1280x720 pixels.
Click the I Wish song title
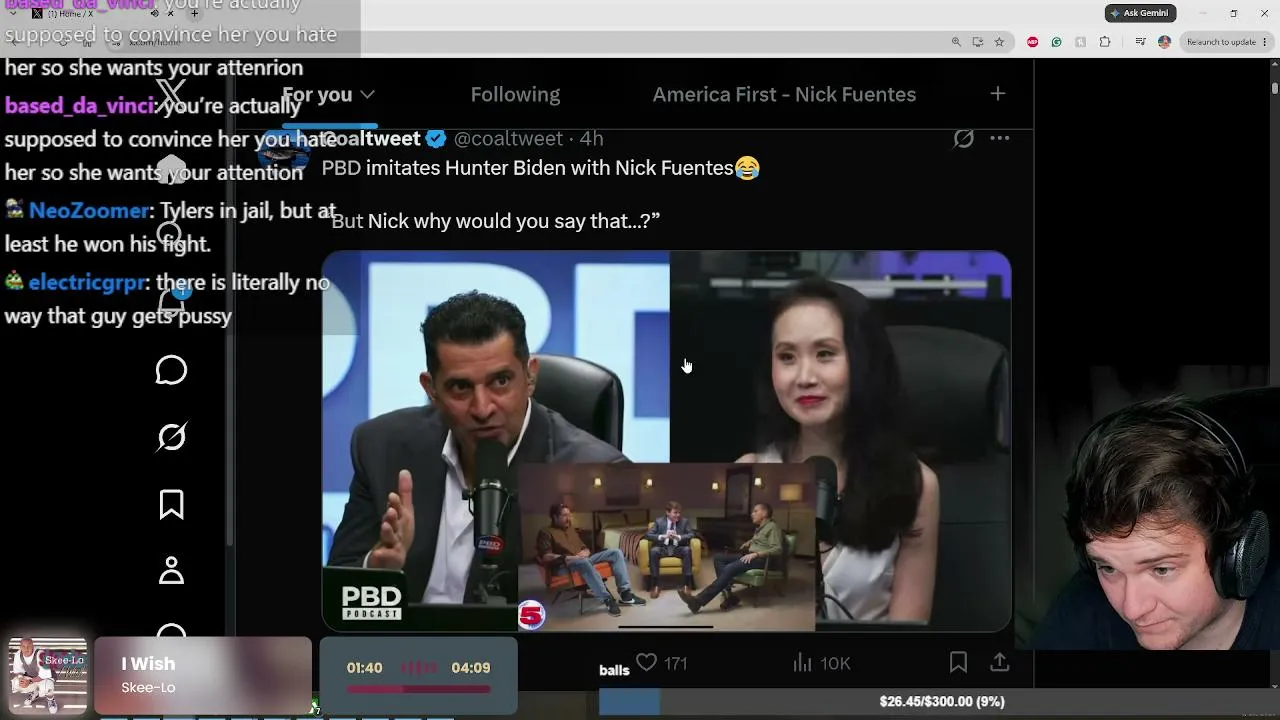click(148, 664)
